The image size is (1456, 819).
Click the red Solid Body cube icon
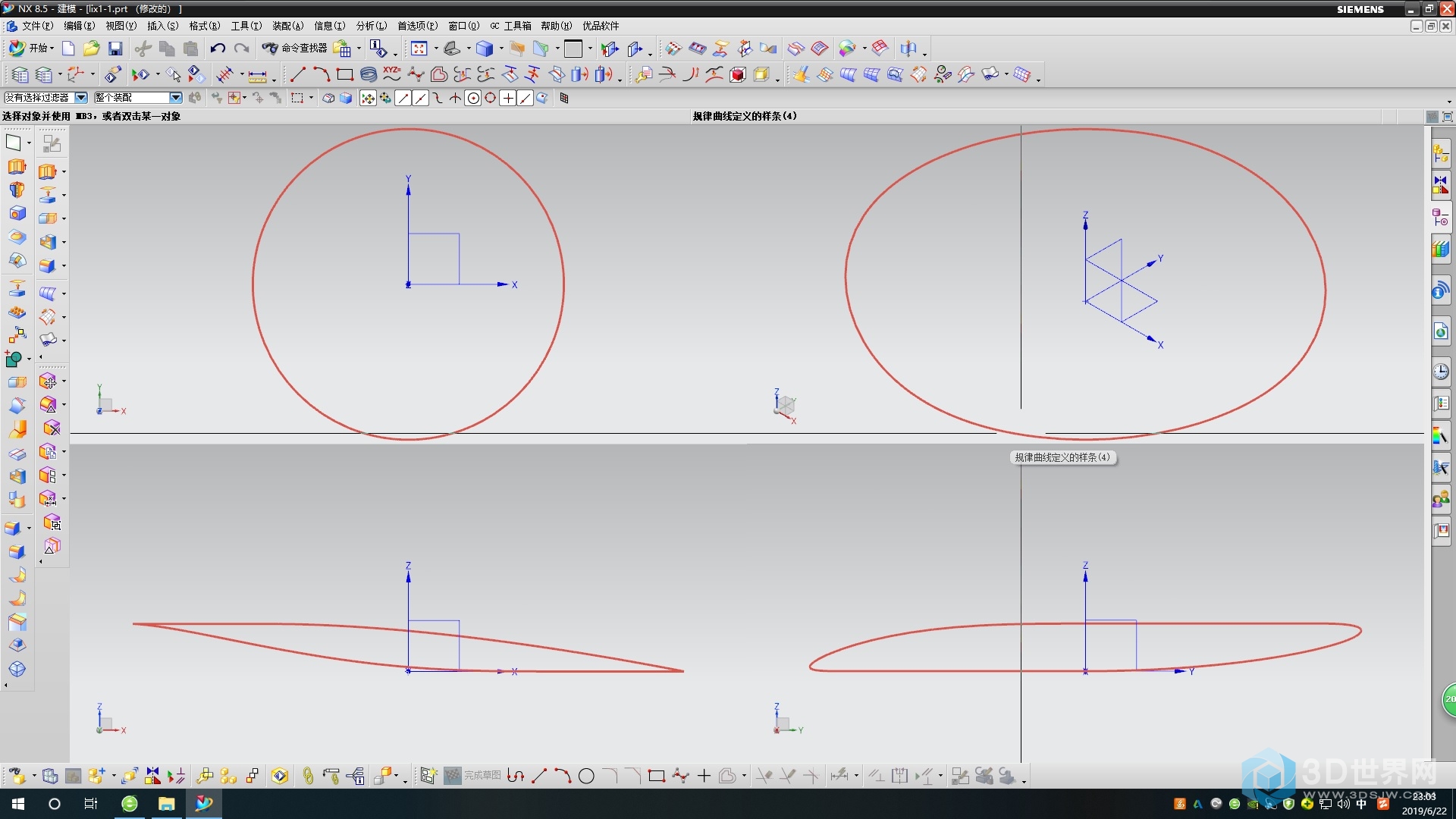tap(737, 74)
